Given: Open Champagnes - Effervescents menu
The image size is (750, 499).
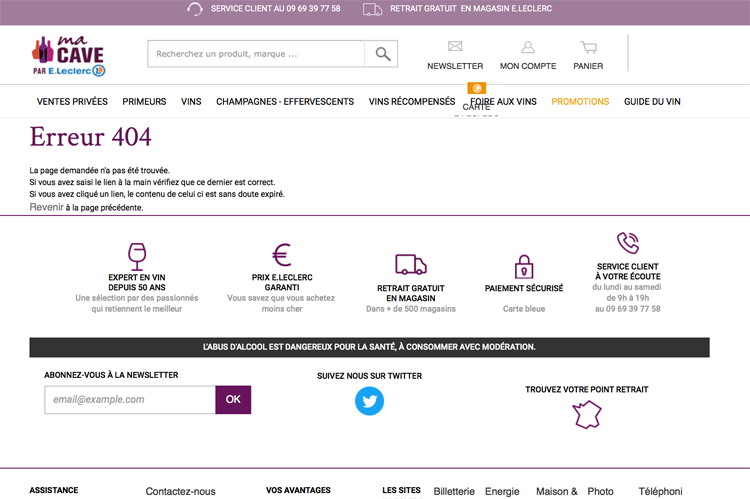Looking at the screenshot, I should [285, 101].
